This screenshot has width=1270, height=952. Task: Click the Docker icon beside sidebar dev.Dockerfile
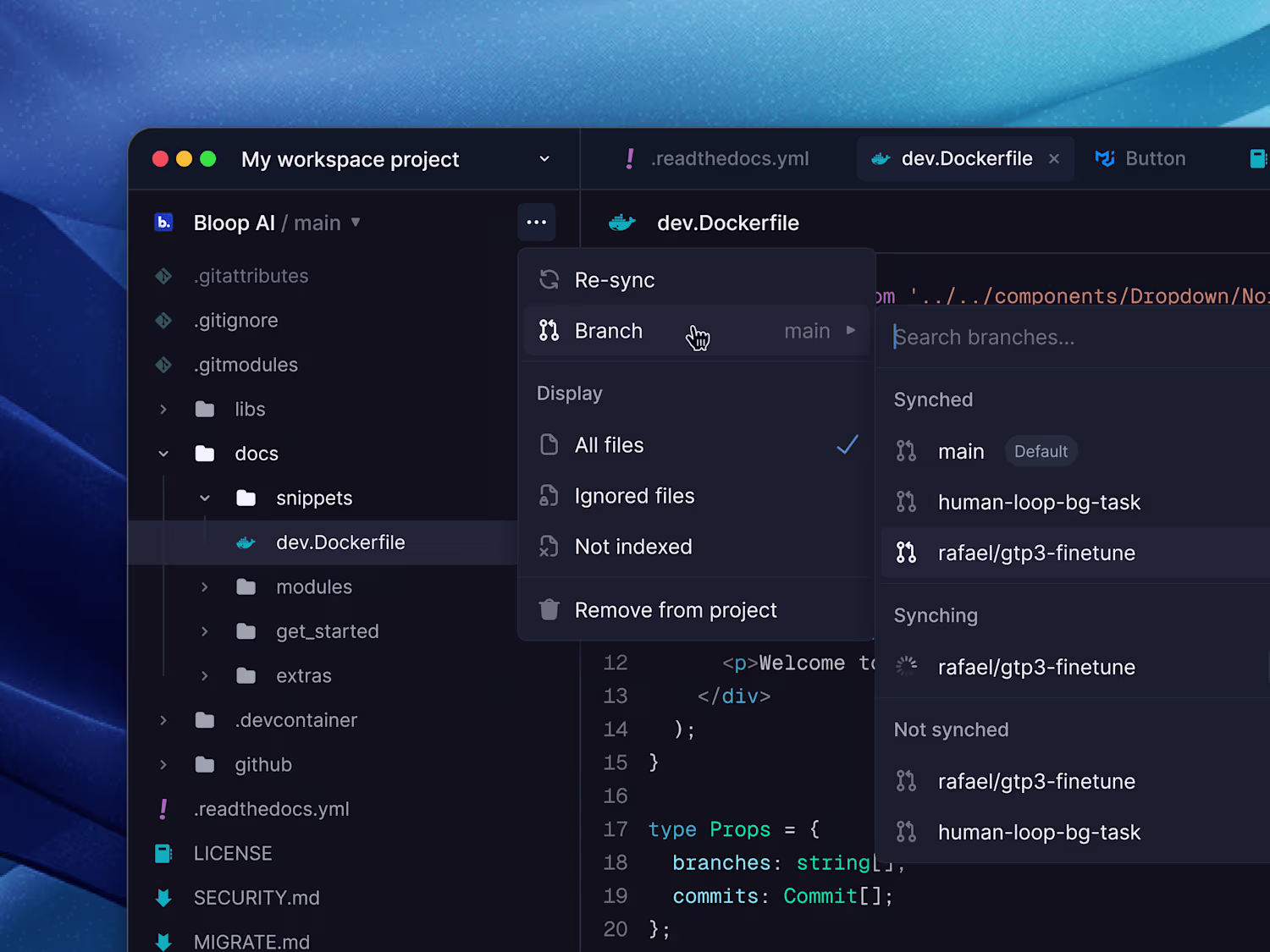point(246,543)
